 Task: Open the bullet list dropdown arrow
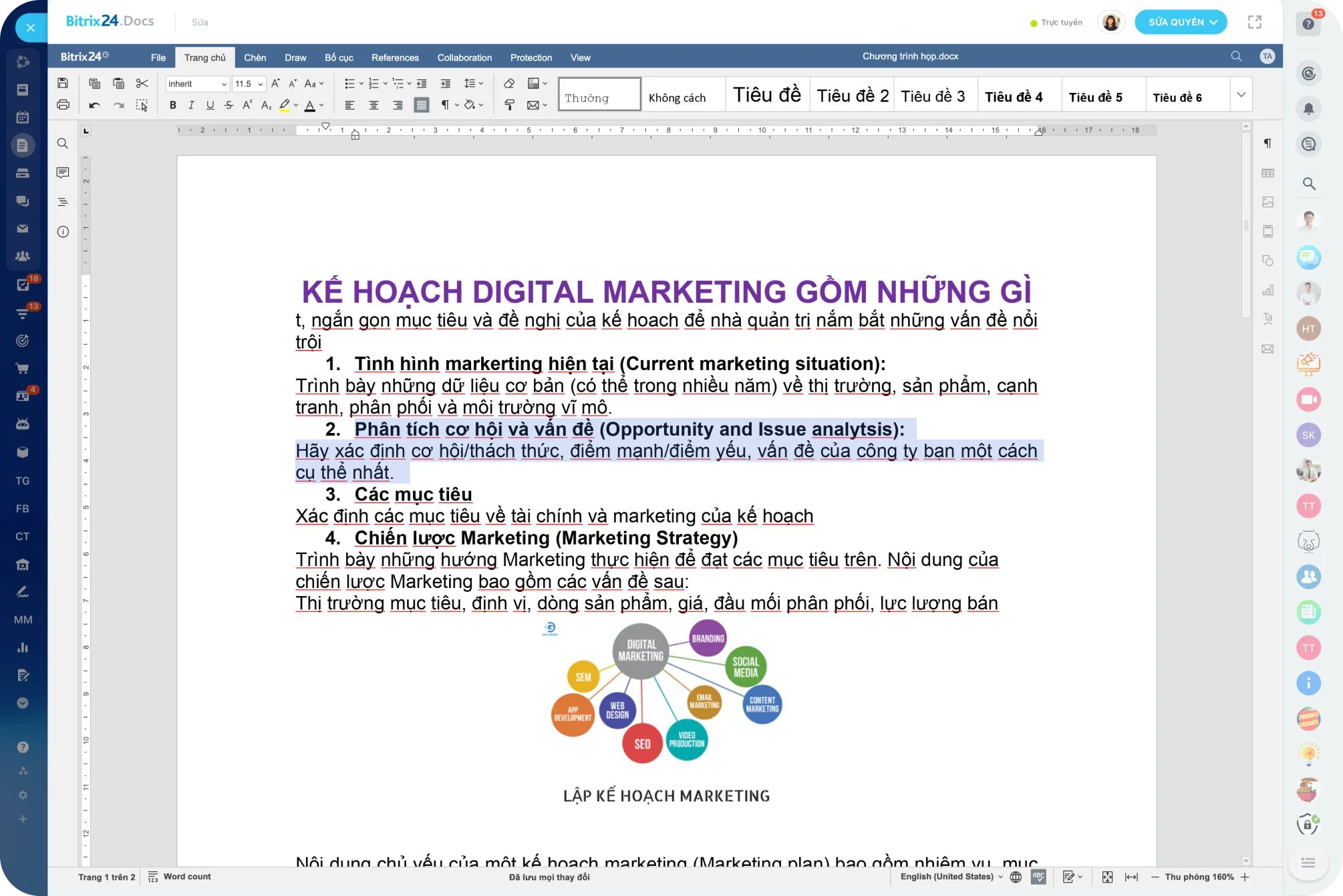point(361,84)
